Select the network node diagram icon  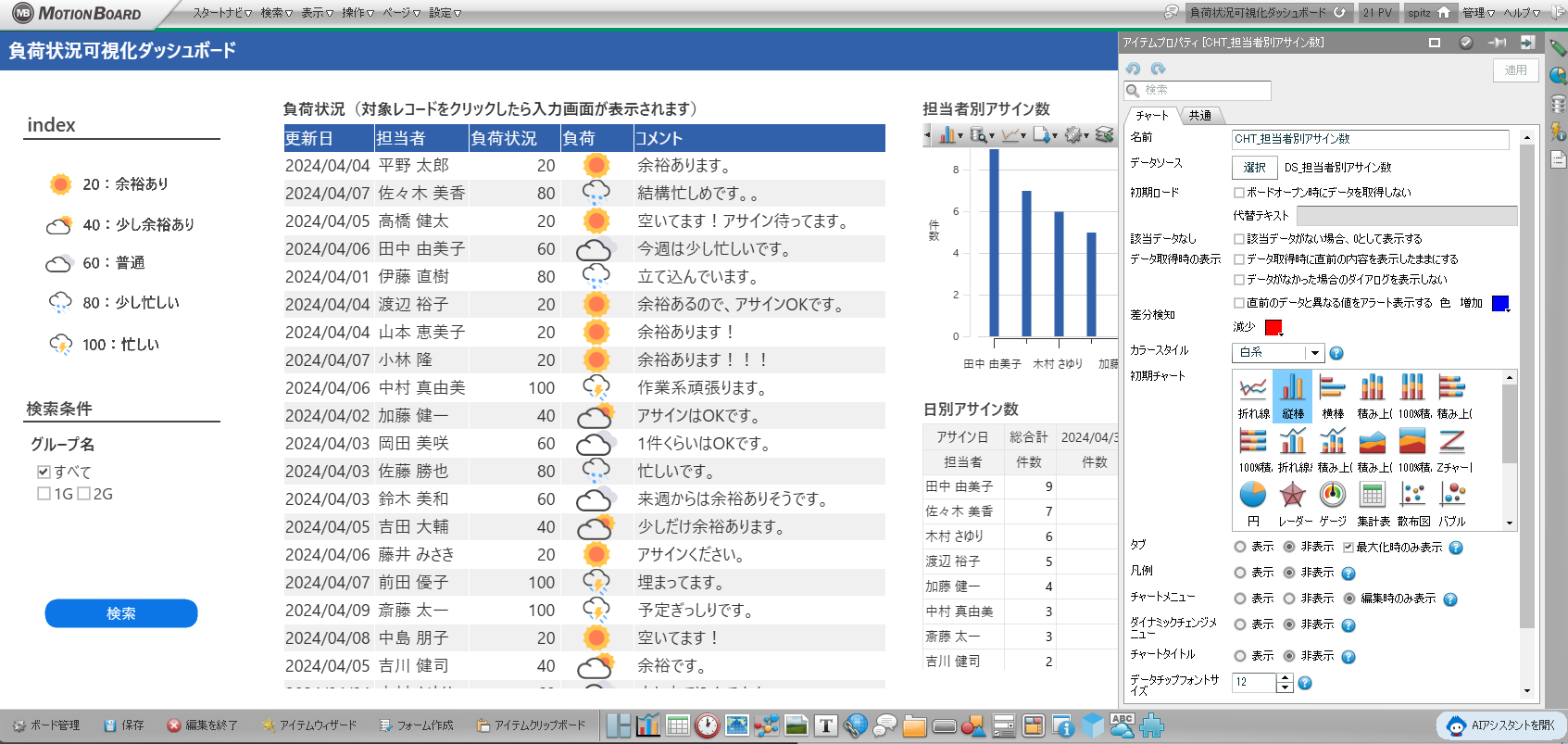(767, 725)
